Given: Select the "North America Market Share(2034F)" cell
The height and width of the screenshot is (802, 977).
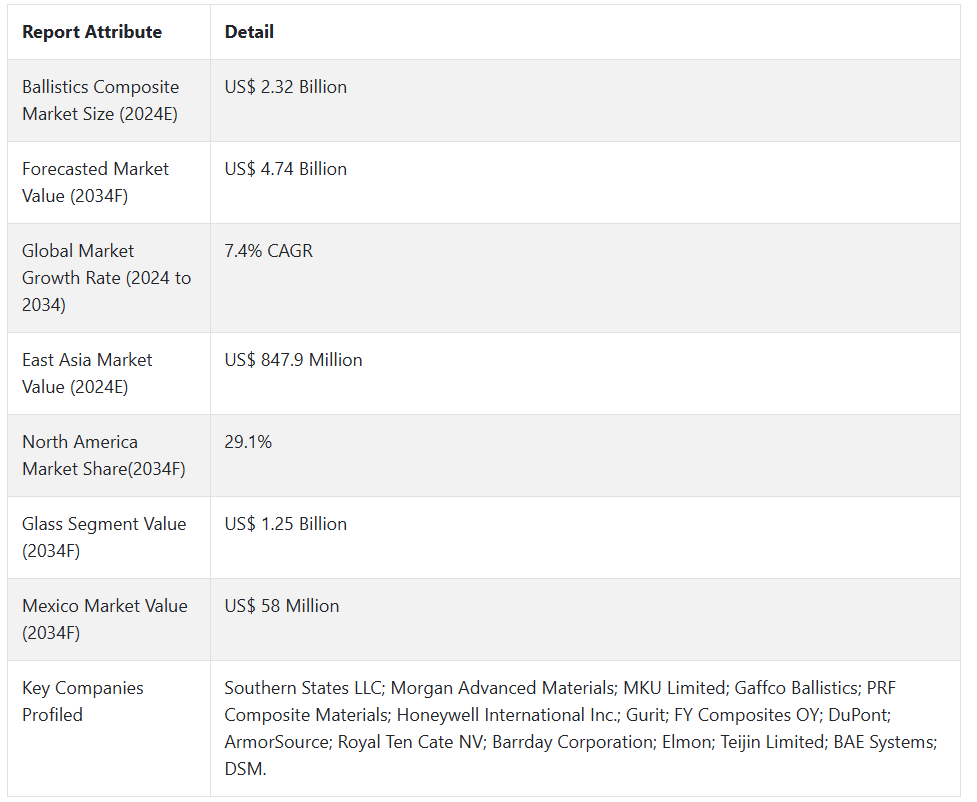Looking at the screenshot, I should (103, 455).
